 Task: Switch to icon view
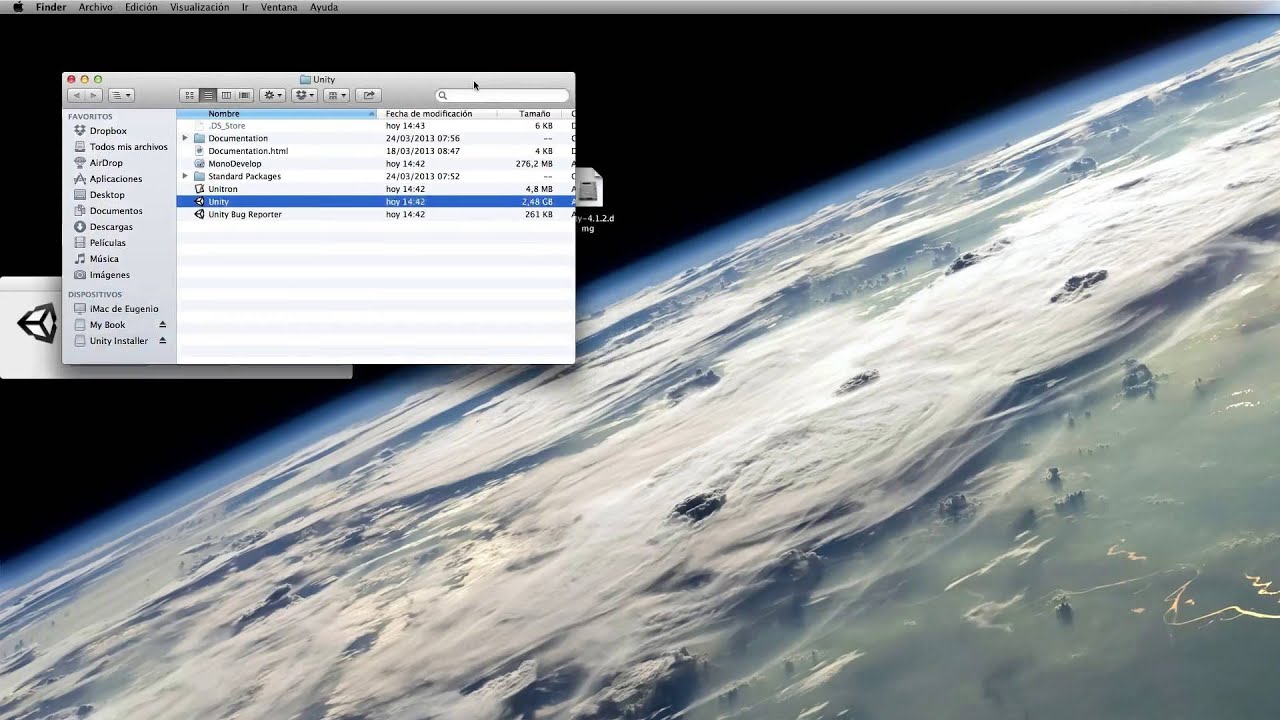pyautogui.click(x=189, y=95)
